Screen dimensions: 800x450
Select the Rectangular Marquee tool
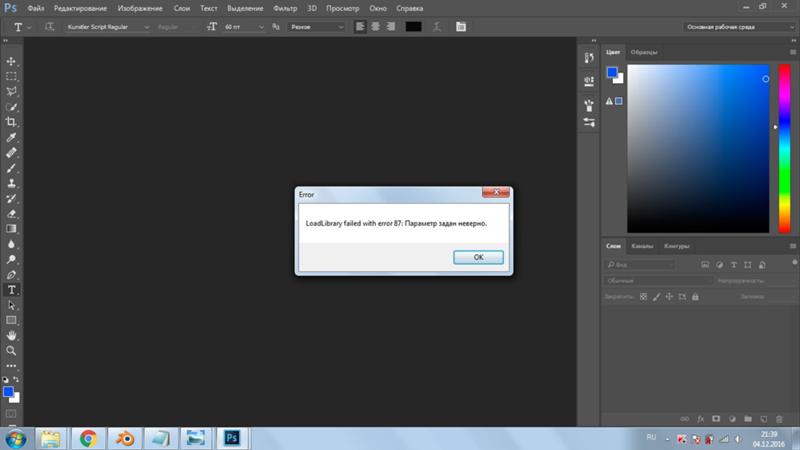(x=11, y=77)
